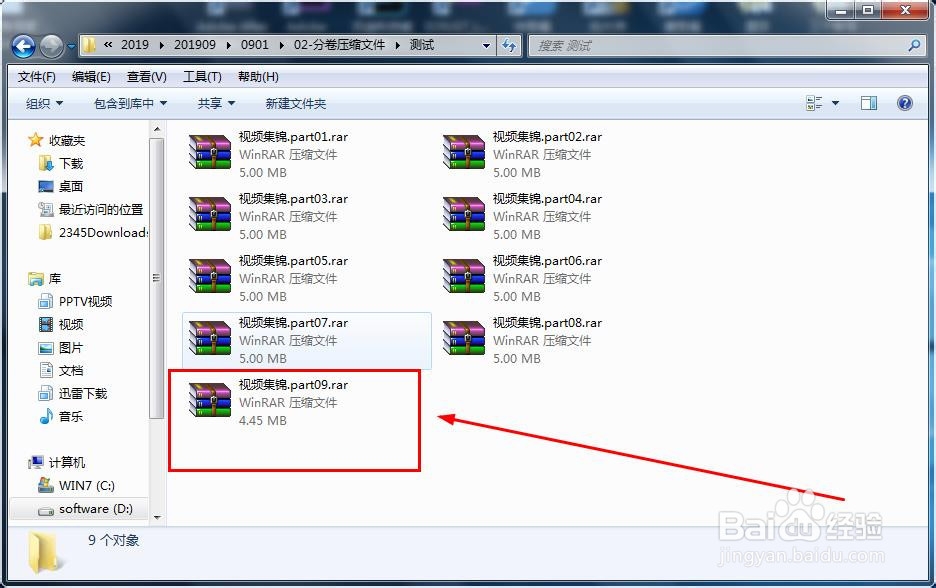Image resolution: width=936 pixels, height=588 pixels.
Task: Open the 工具(T) menu
Action: 202,76
